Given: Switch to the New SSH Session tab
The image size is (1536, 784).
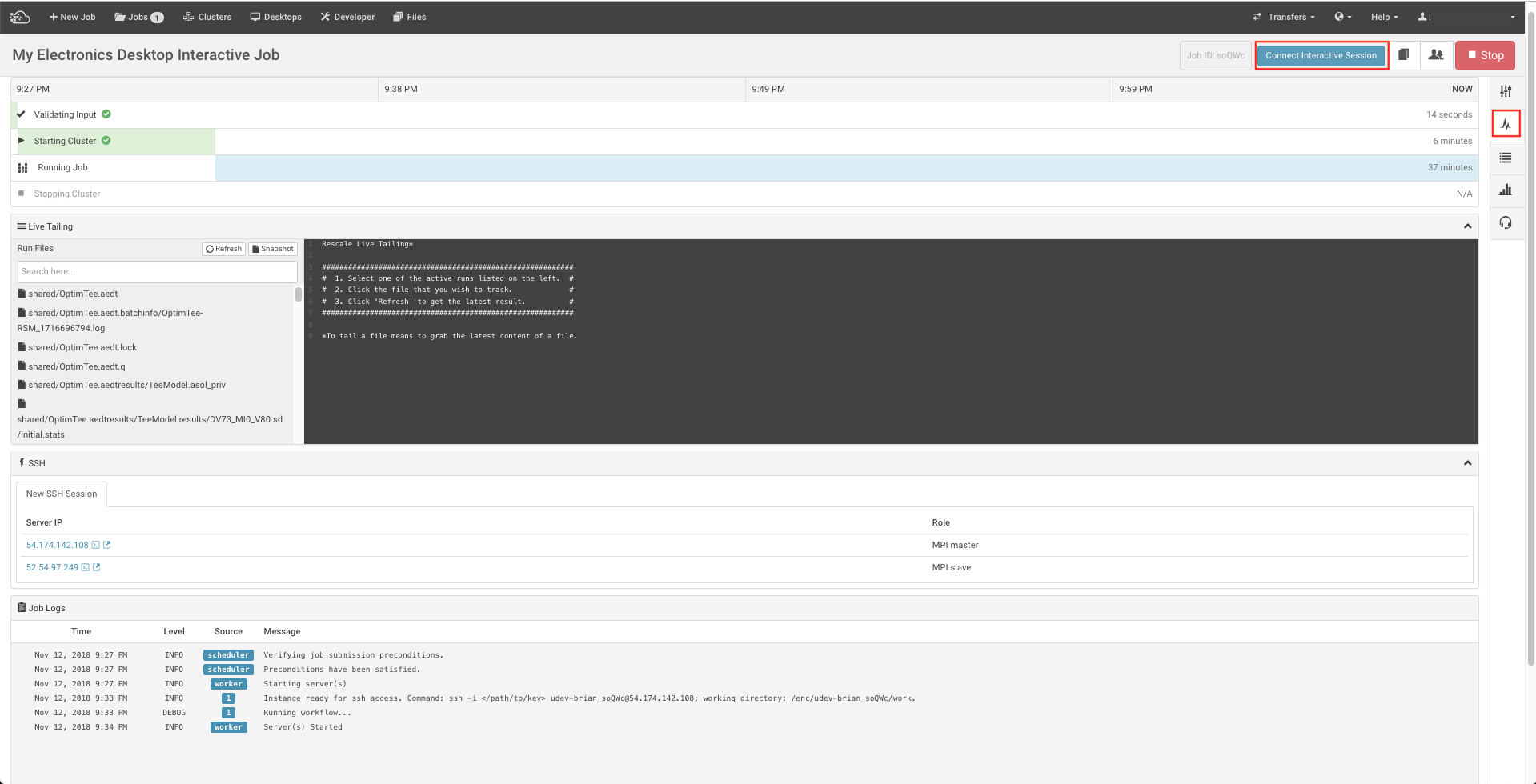Looking at the screenshot, I should click(x=62, y=494).
